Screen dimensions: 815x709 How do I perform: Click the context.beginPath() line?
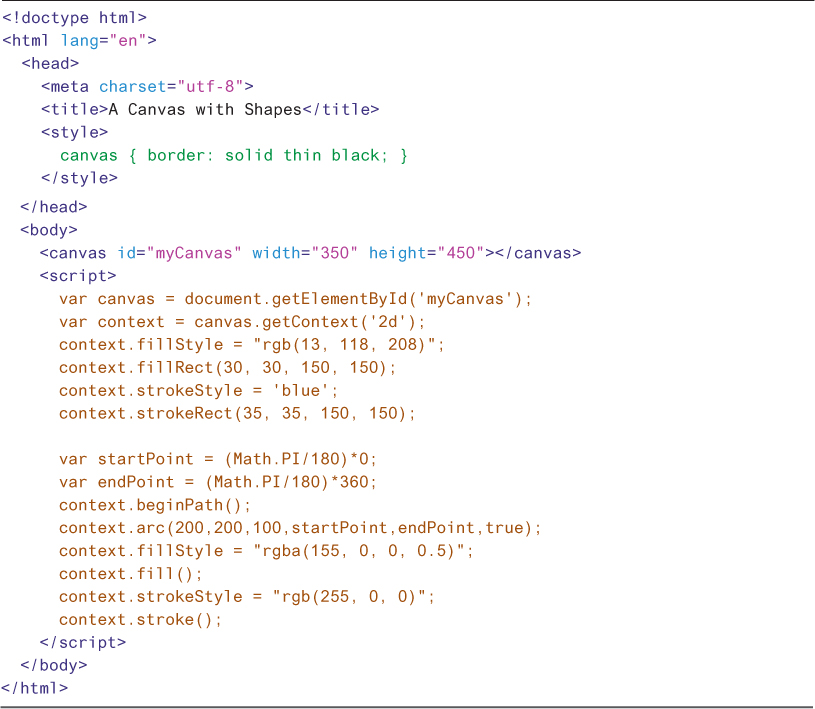pos(155,505)
